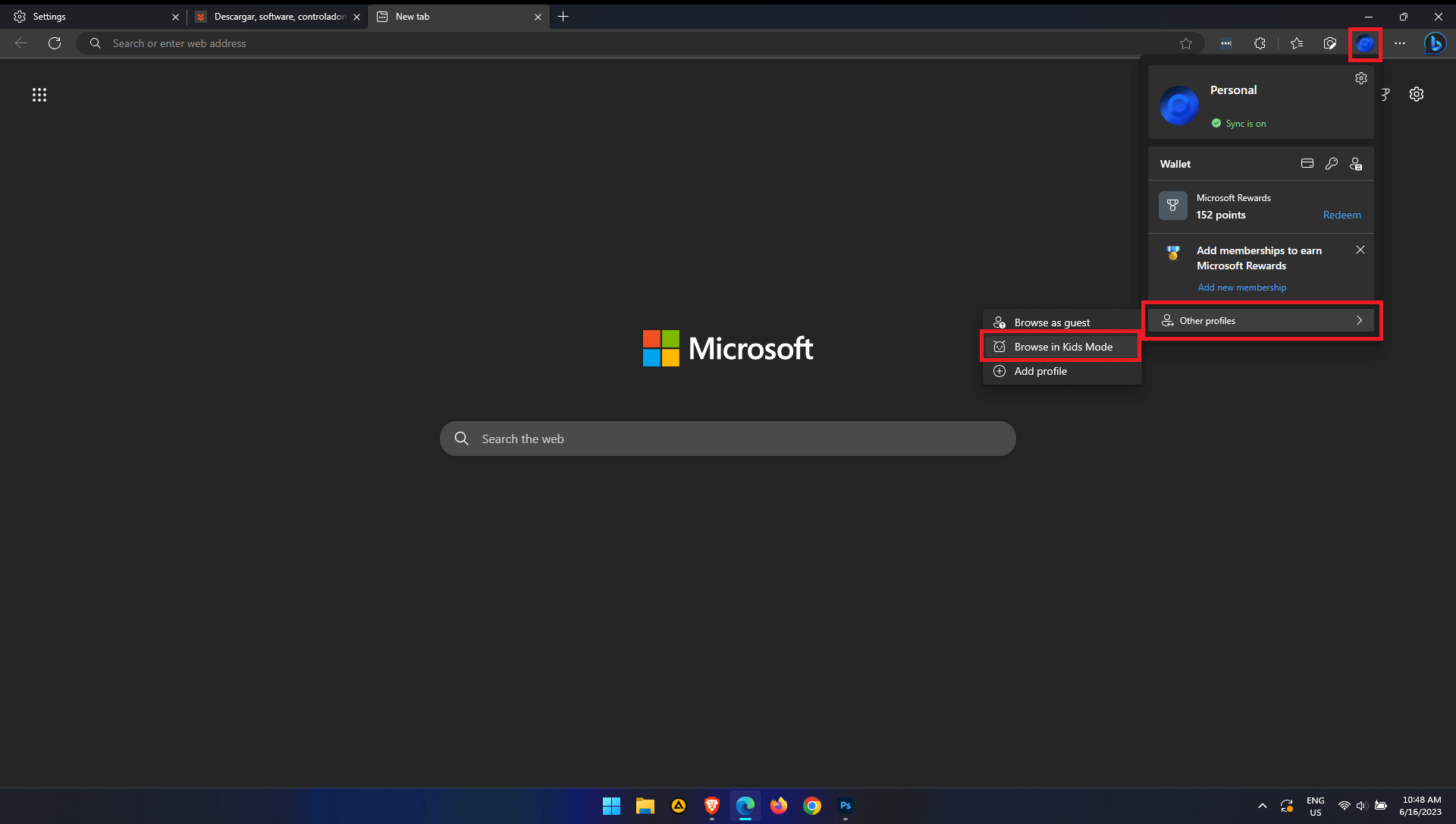Open the Windows Start menu
The height and width of the screenshot is (824, 1456).
coord(611,806)
